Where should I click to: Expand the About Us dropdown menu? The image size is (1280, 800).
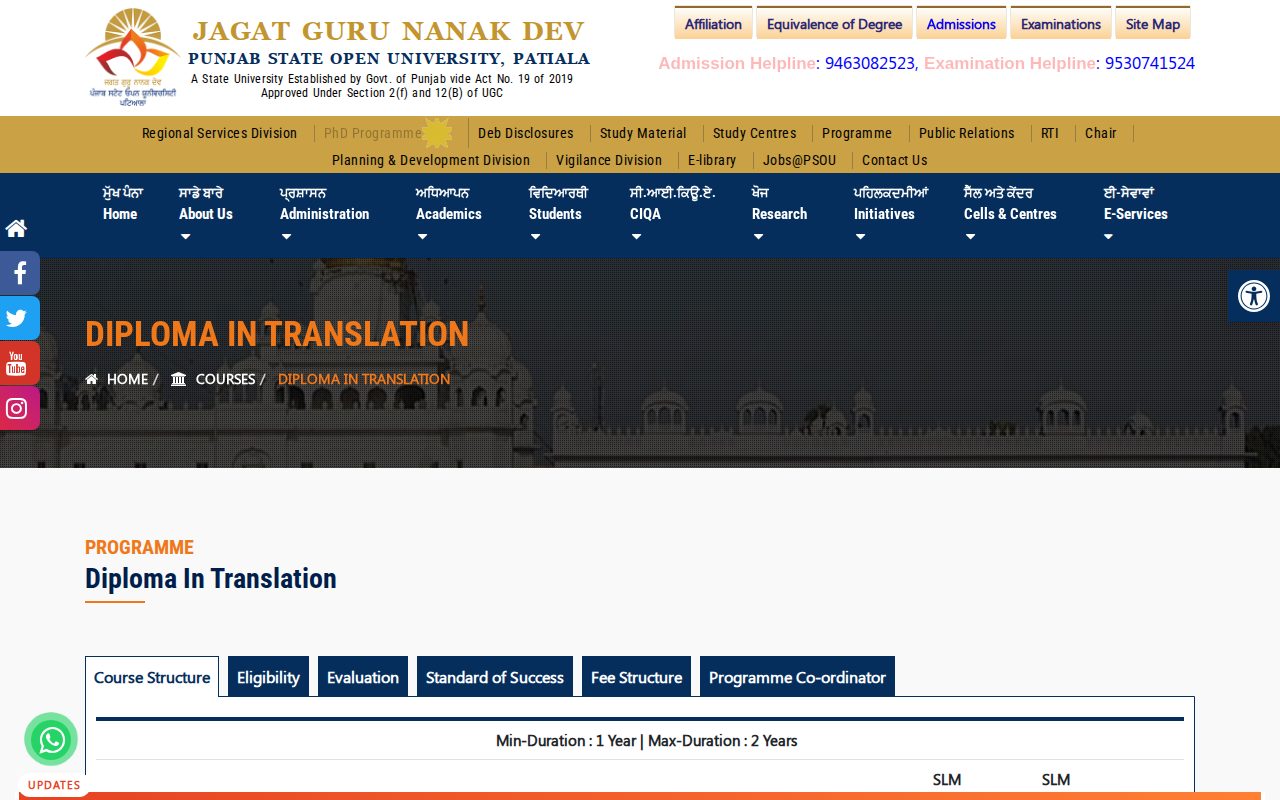click(206, 214)
